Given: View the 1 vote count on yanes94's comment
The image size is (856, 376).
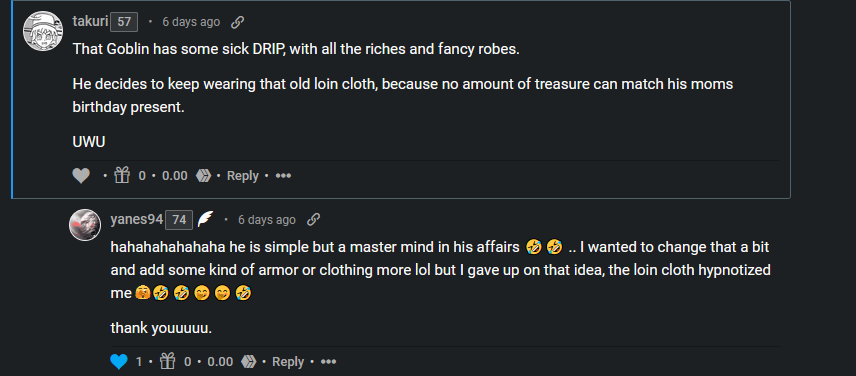Looking at the screenshot, I should click(x=139, y=361).
